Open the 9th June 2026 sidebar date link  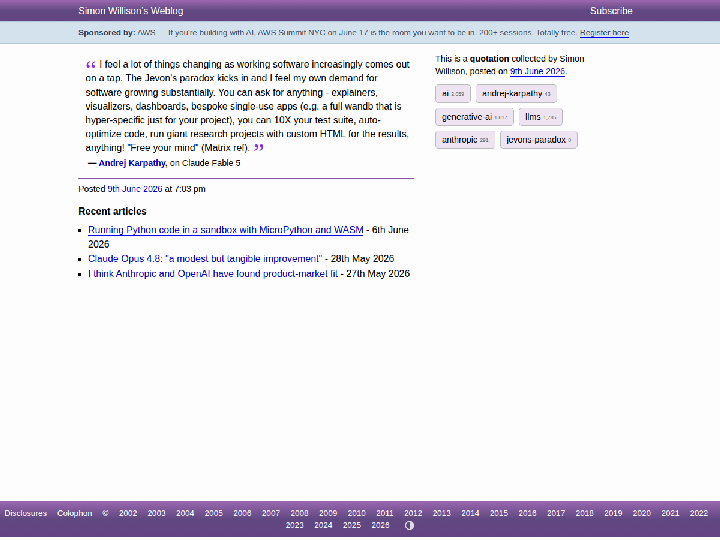coord(537,71)
